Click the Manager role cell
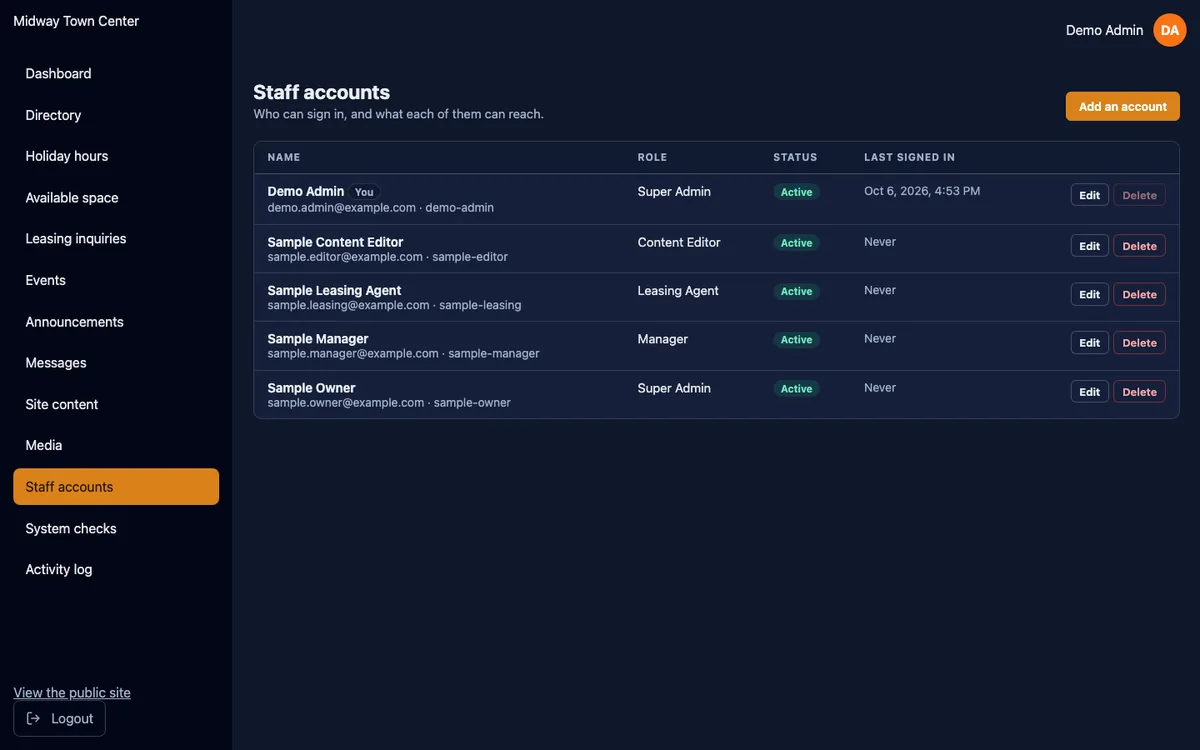 tap(663, 339)
